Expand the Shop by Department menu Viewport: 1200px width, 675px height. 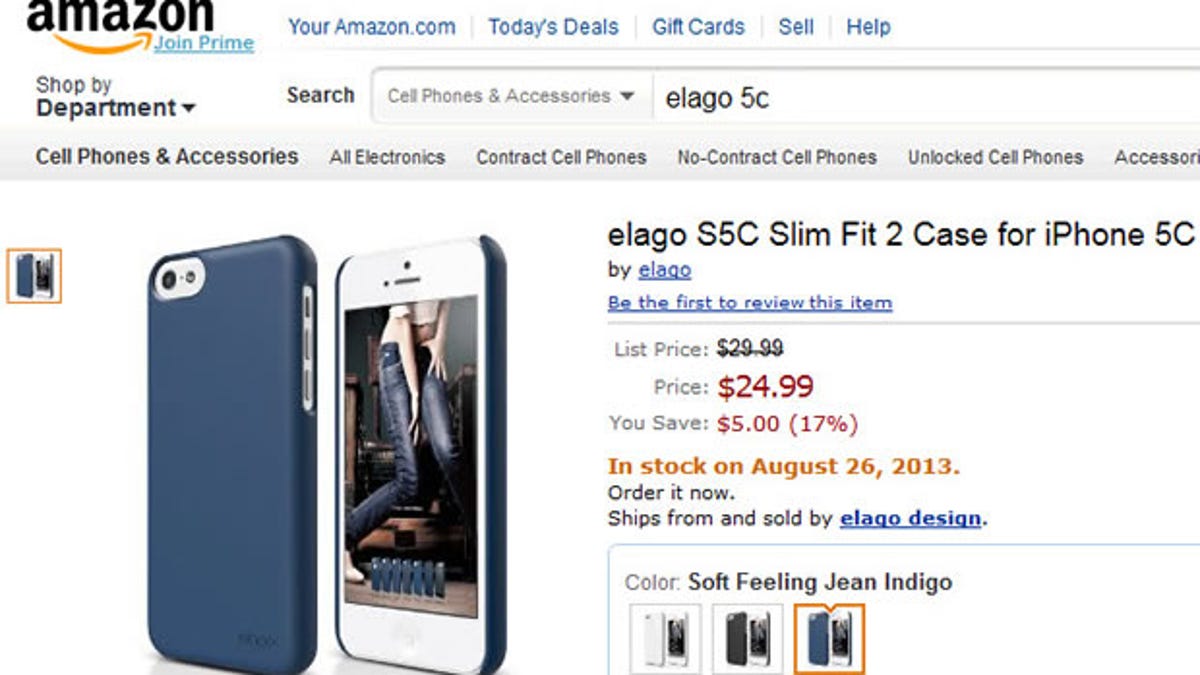(x=115, y=98)
